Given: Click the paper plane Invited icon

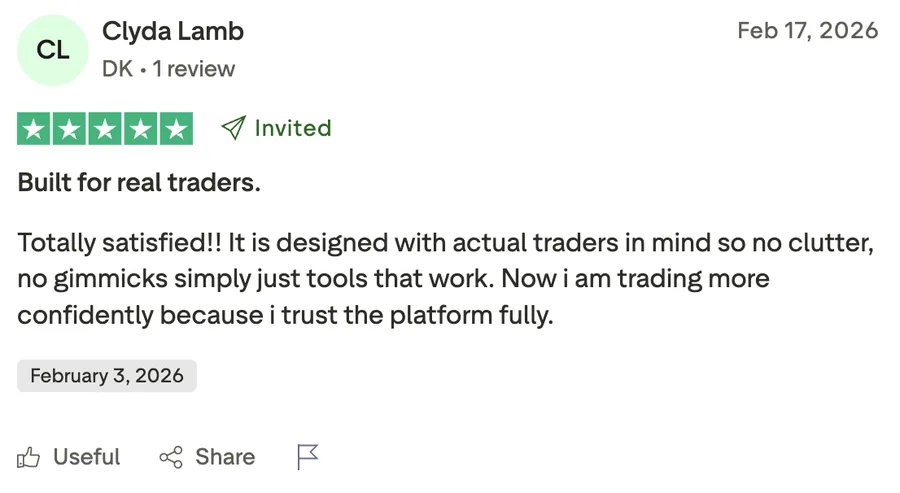Looking at the screenshot, I should tap(233, 128).
